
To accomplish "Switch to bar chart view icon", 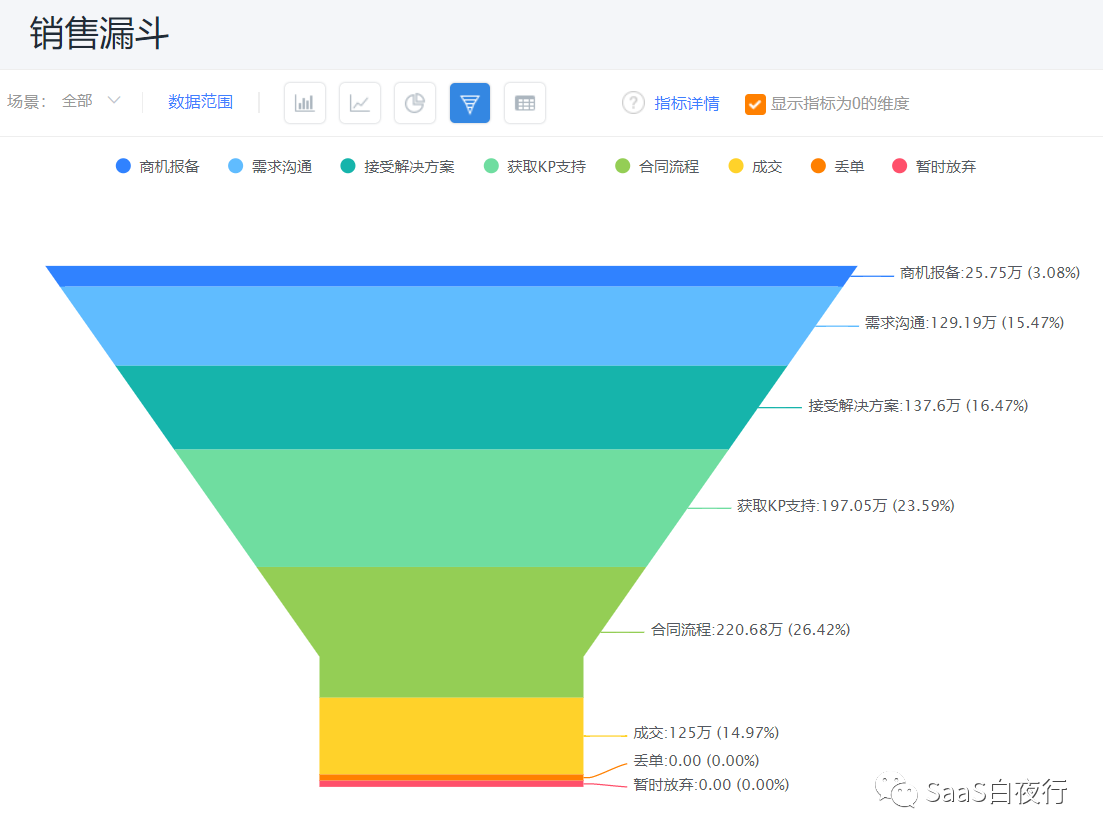I will pyautogui.click(x=305, y=103).
